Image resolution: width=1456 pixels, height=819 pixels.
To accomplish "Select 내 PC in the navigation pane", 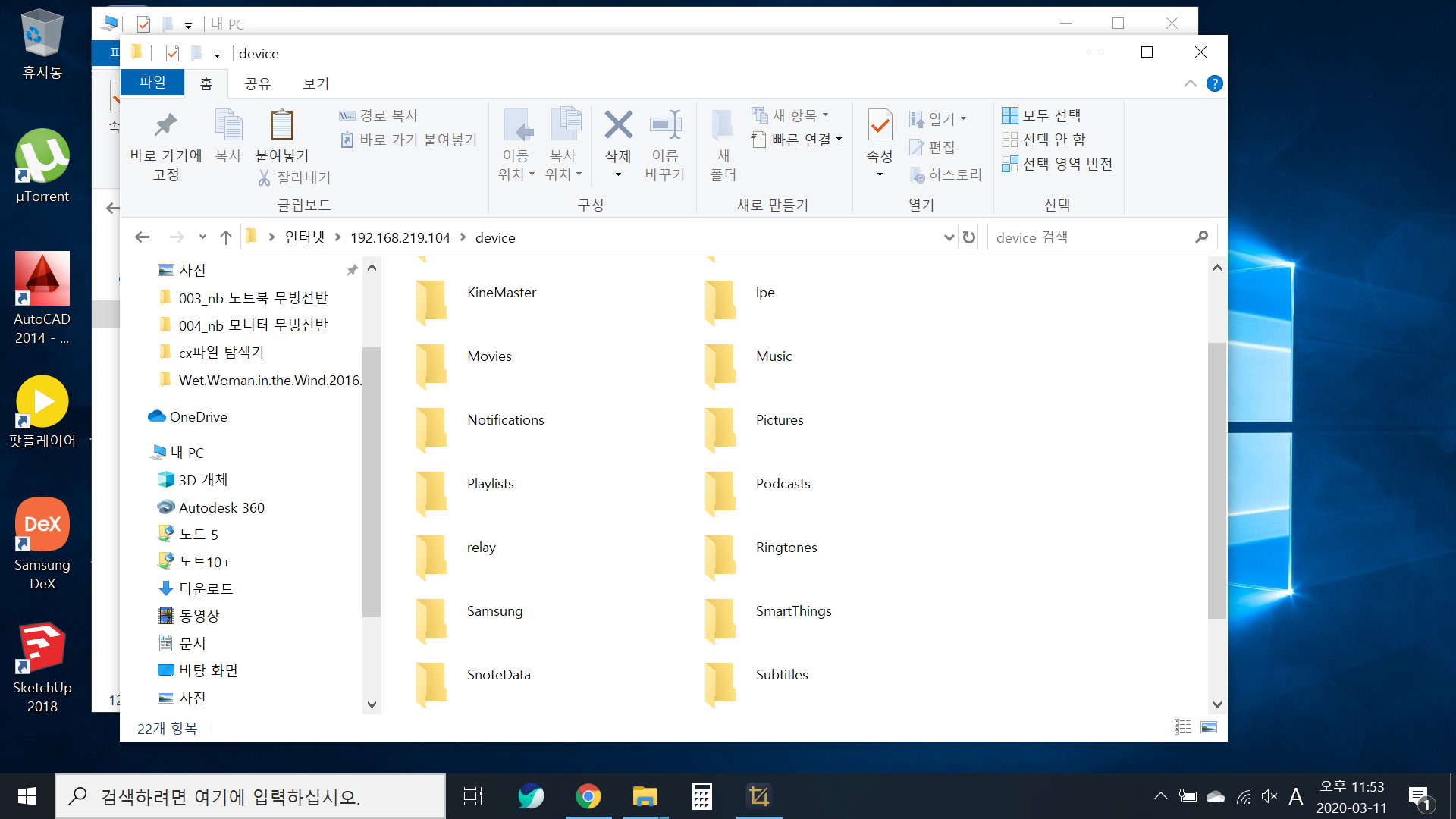I will point(177,452).
